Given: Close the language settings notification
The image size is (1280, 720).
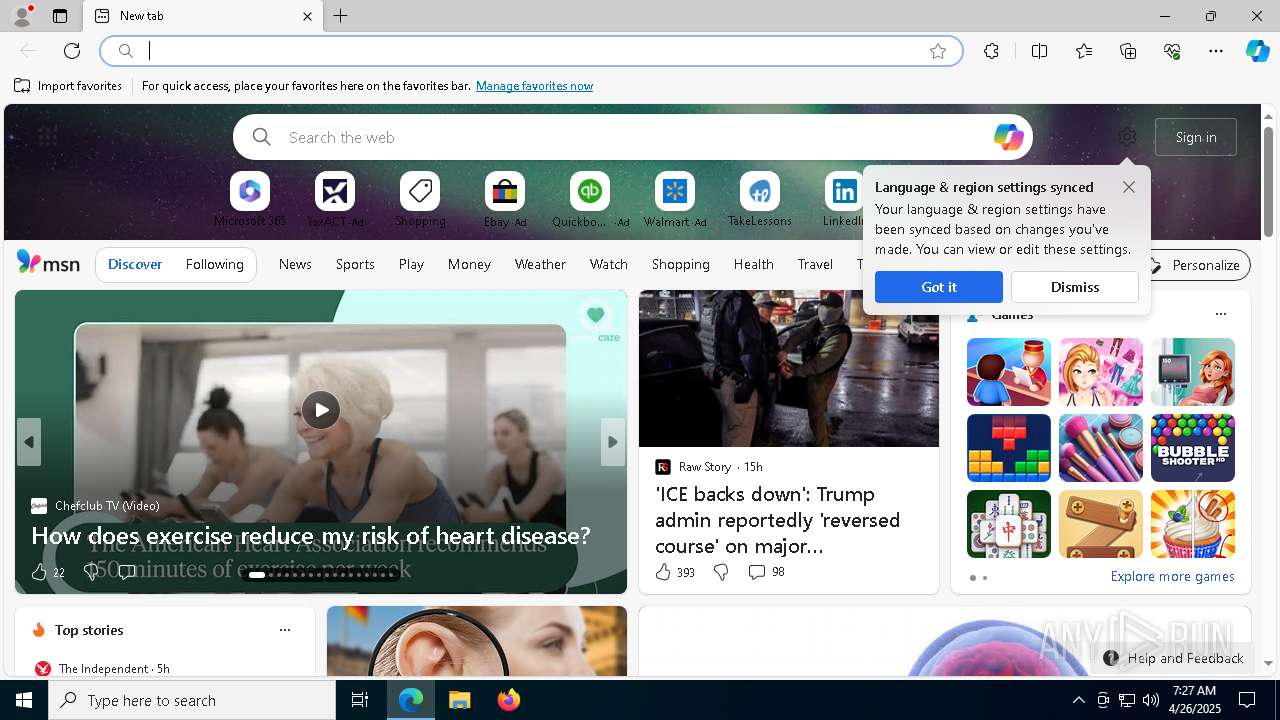Looking at the screenshot, I should [1129, 187].
